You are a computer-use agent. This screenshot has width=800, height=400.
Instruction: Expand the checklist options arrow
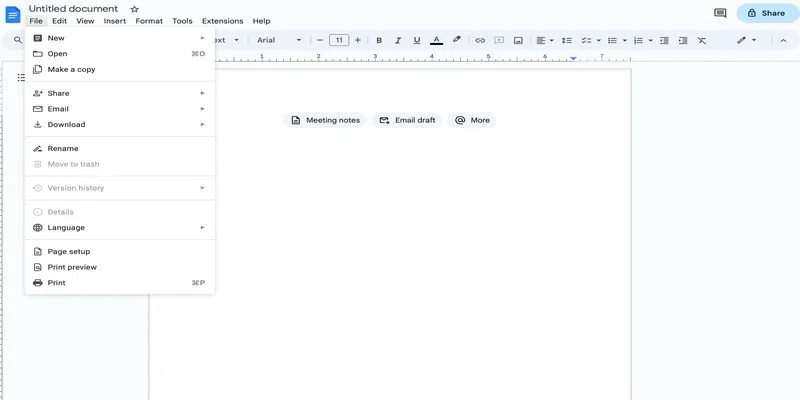point(598,40)
